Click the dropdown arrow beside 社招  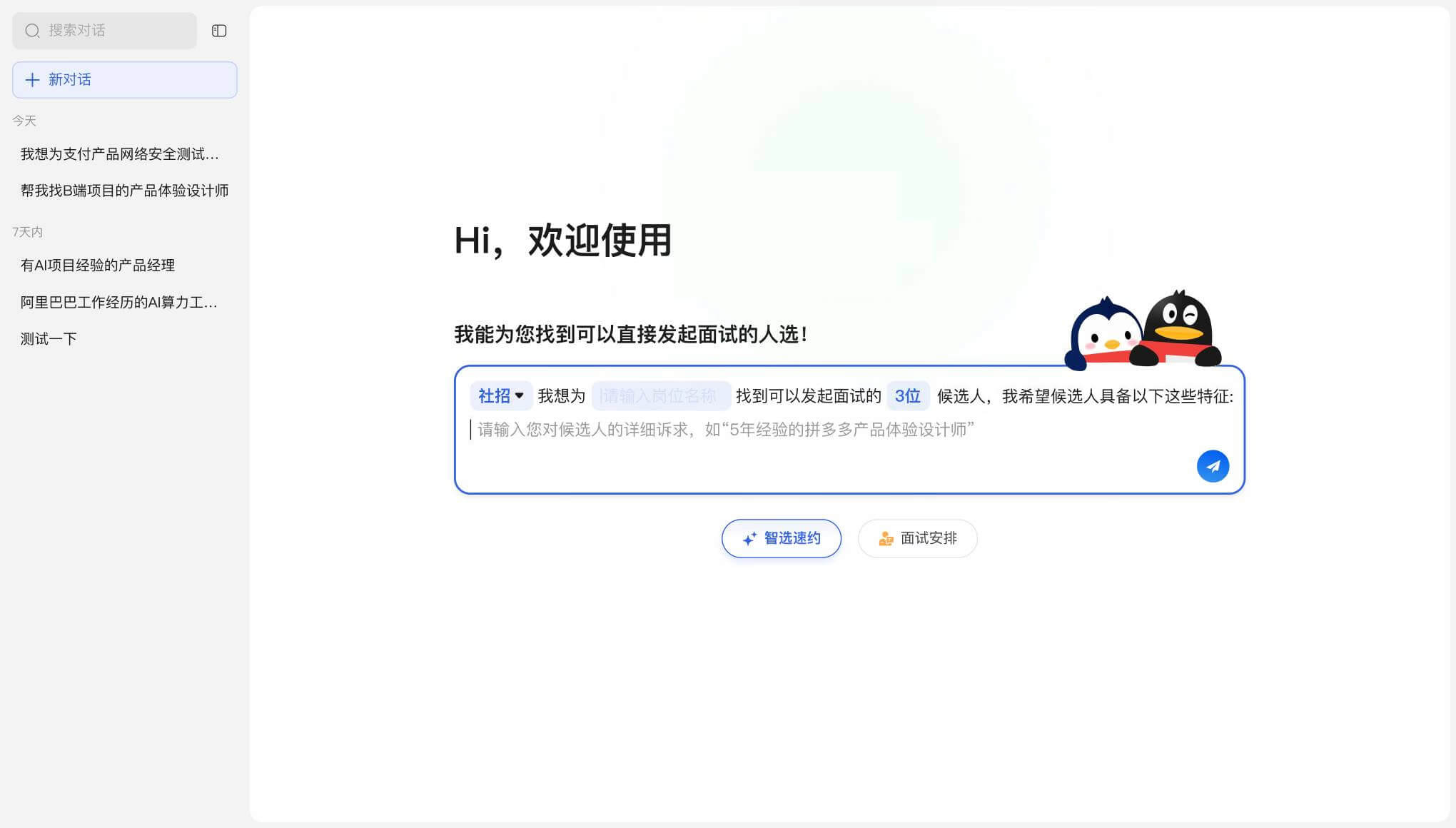[x=520, y=395]
